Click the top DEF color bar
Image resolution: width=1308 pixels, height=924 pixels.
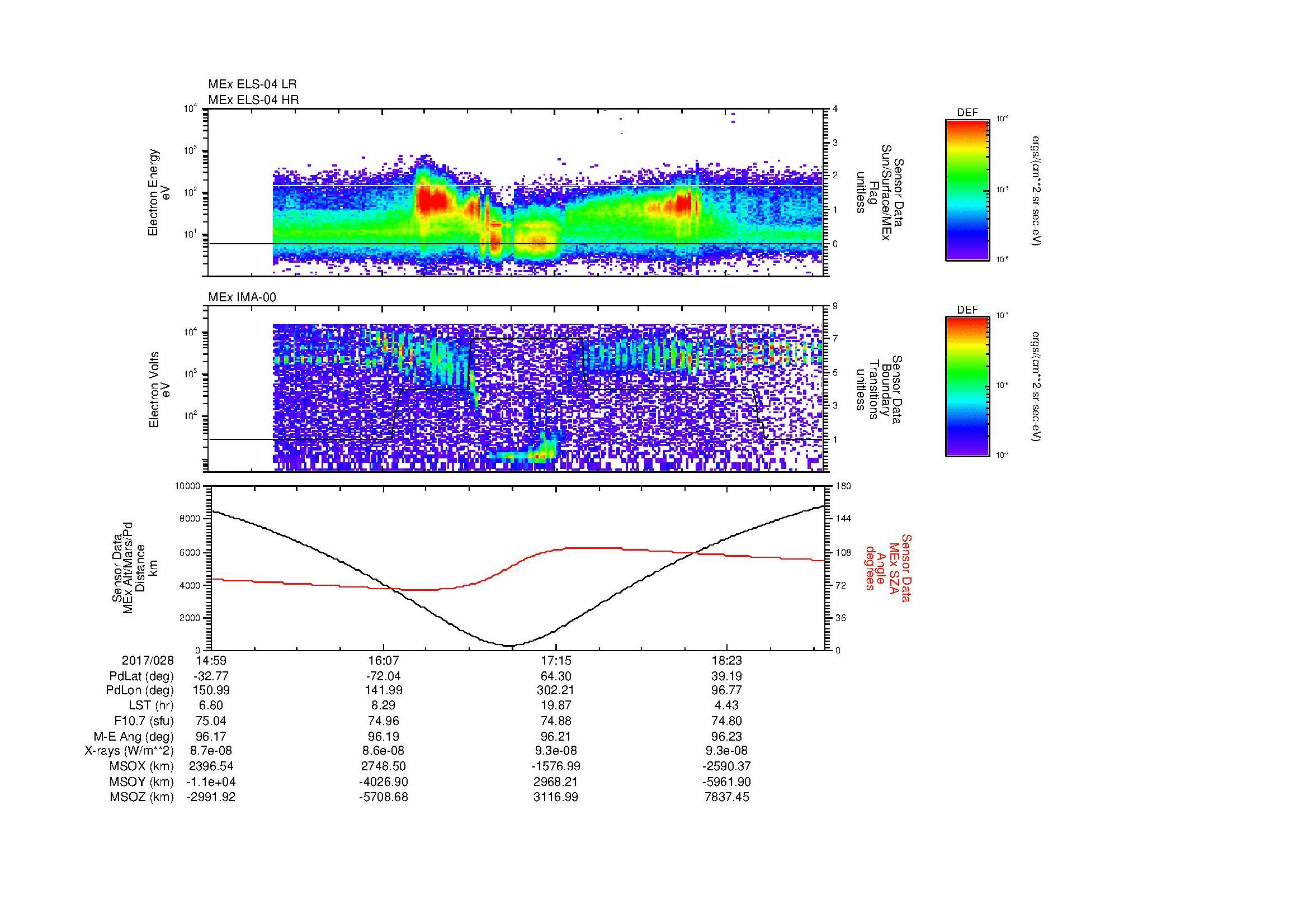click(x=967, y=189)
